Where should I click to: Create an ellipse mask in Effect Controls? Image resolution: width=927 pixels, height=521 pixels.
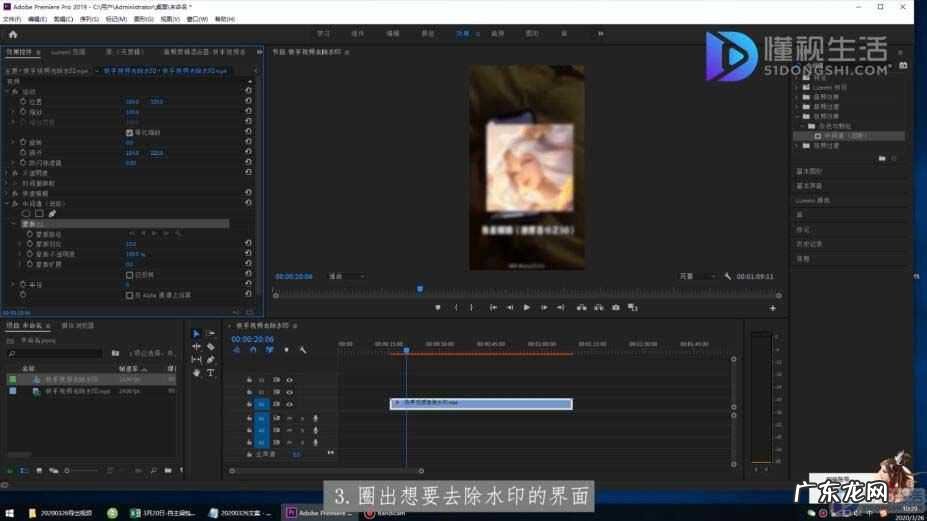coord(27,213)
